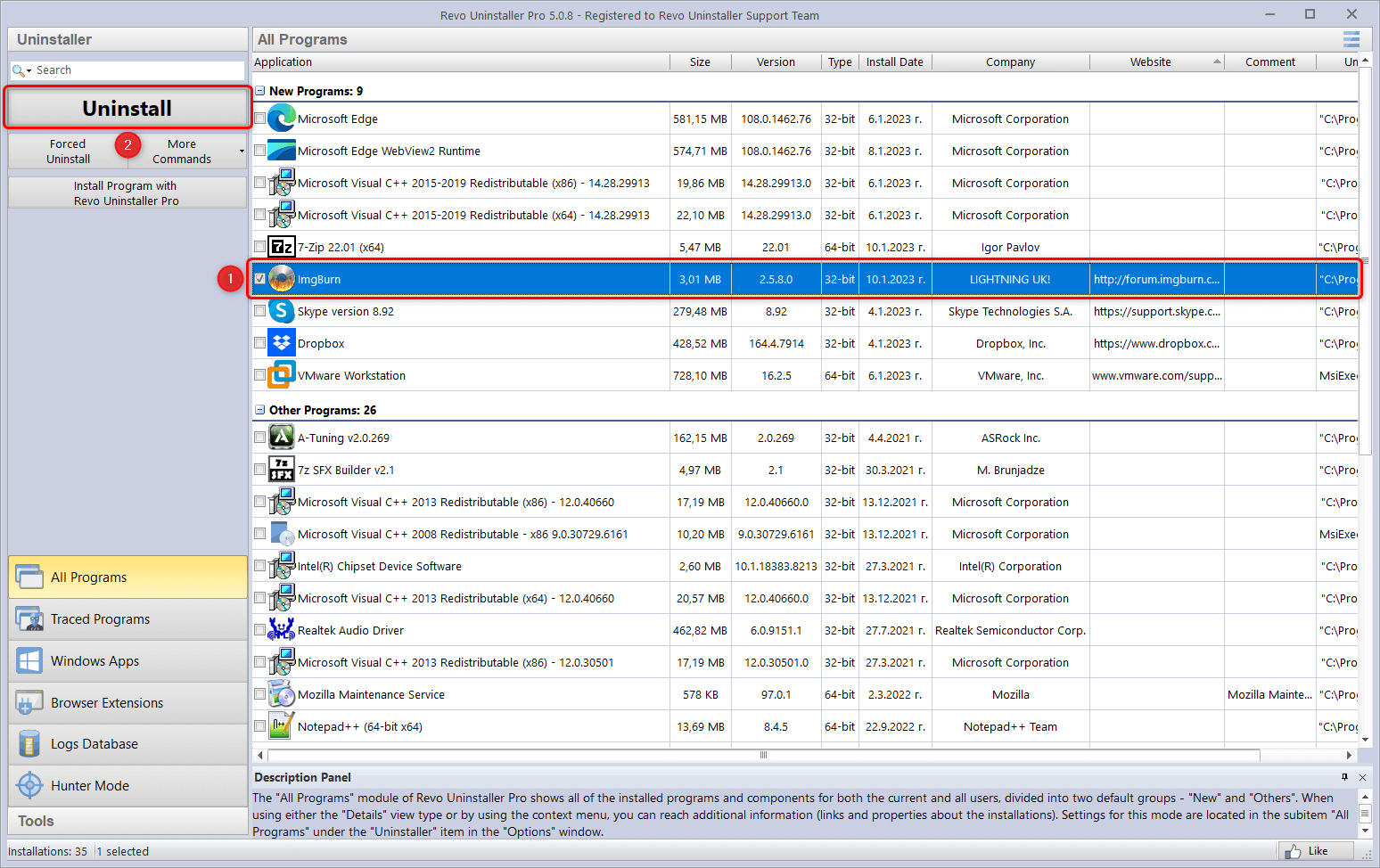The height and width of the screenshot is (868, 1380).
Task: Sort by the Install Date column header
Action: pyautogui.click(x=894, y=61)
